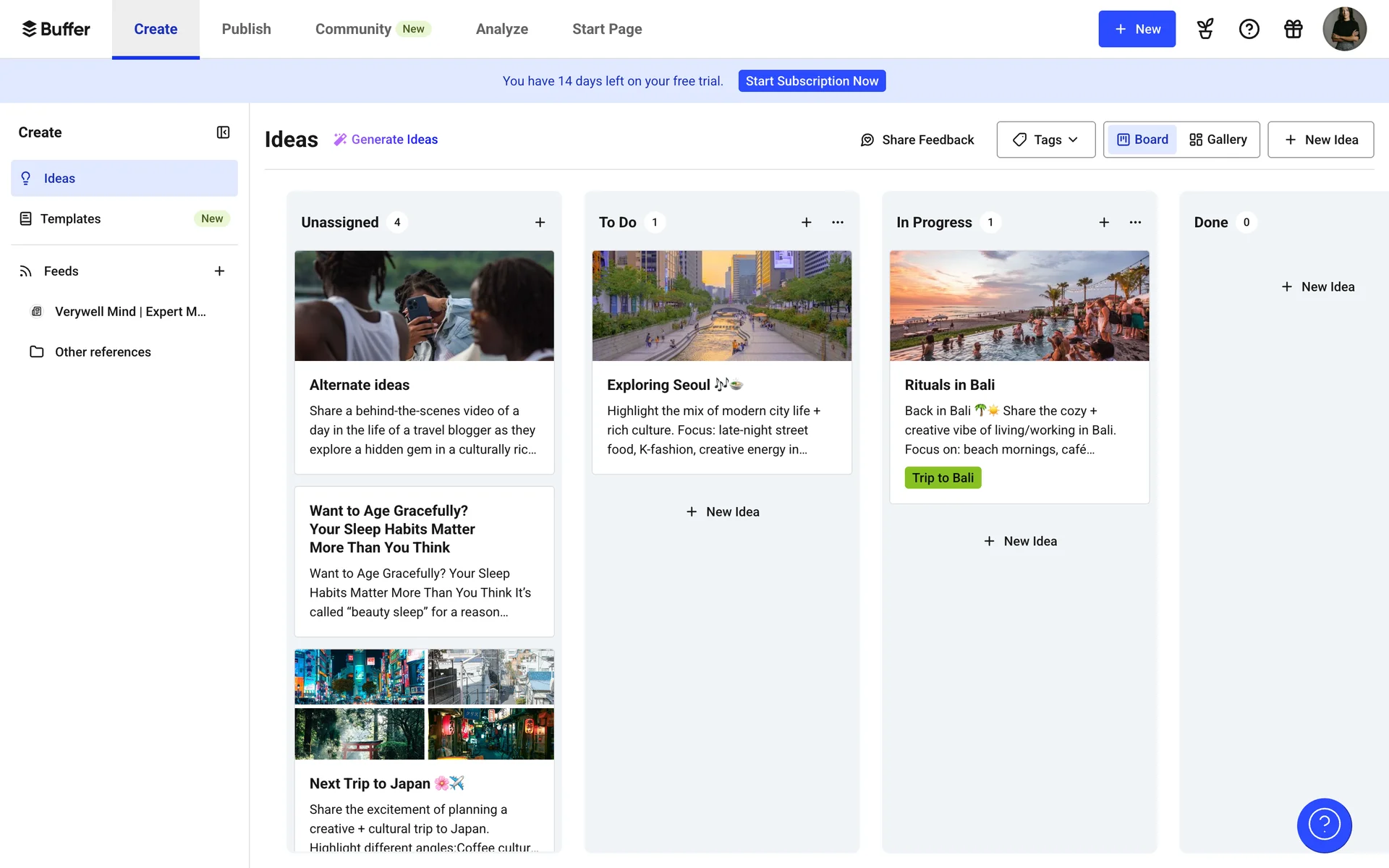
Task: Click the plus icon next to Feeds
Action: point(219,271)
